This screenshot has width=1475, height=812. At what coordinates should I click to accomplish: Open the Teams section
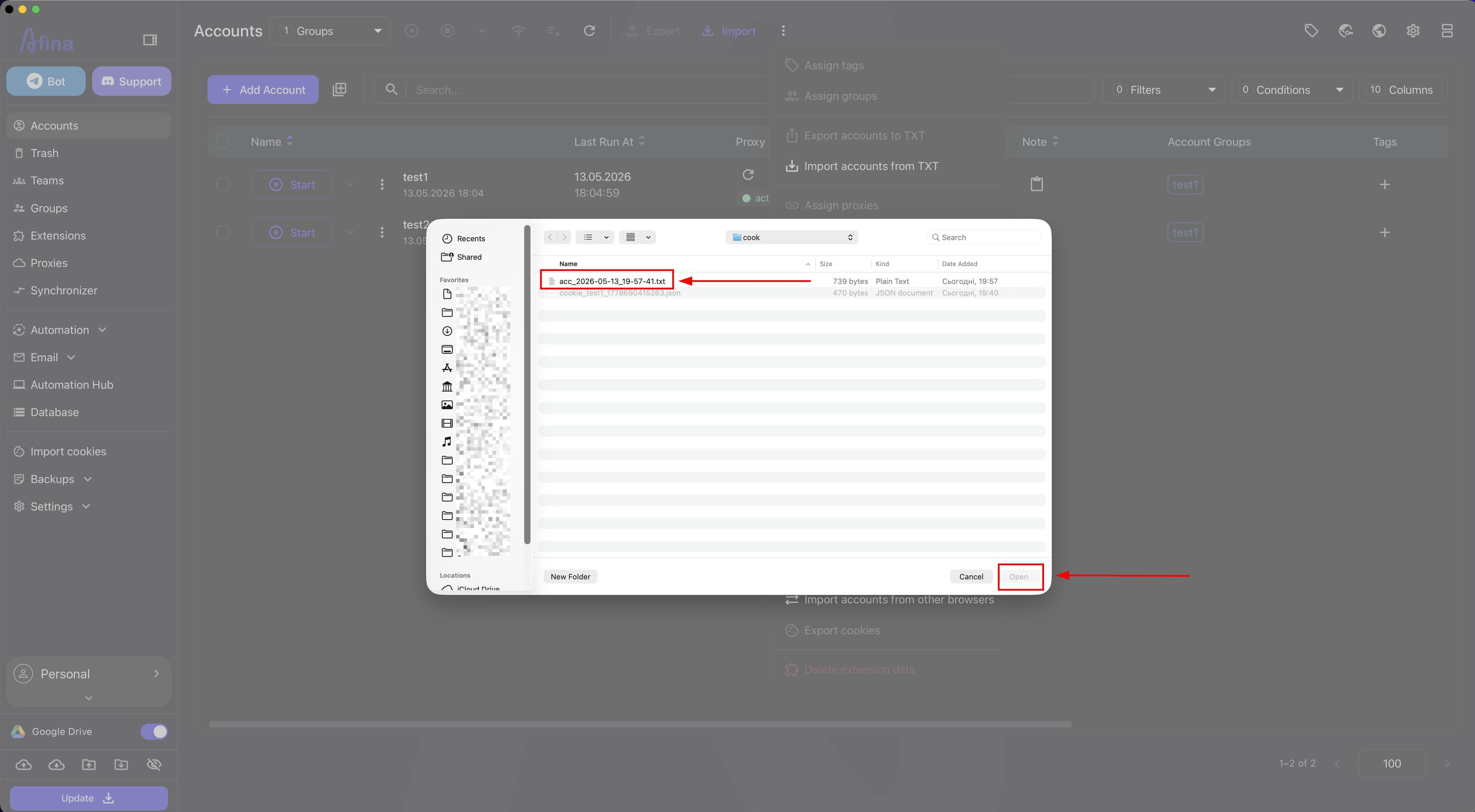point(89,180)
